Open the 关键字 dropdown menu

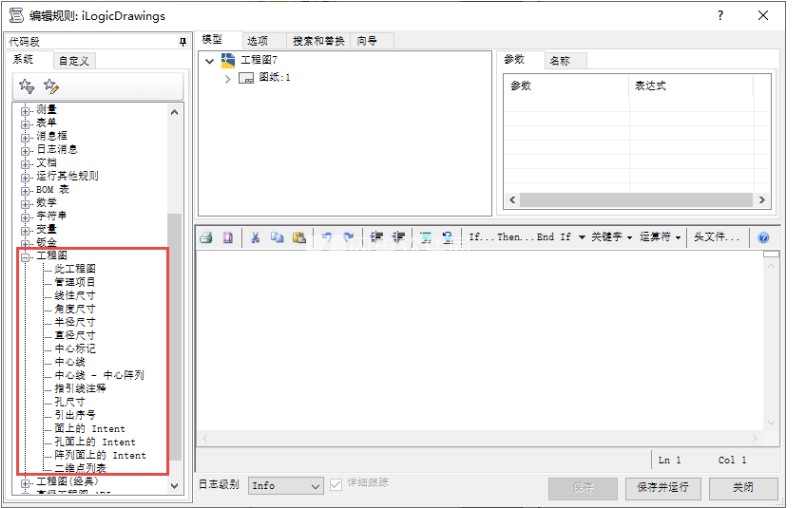[x=610, y=238]
